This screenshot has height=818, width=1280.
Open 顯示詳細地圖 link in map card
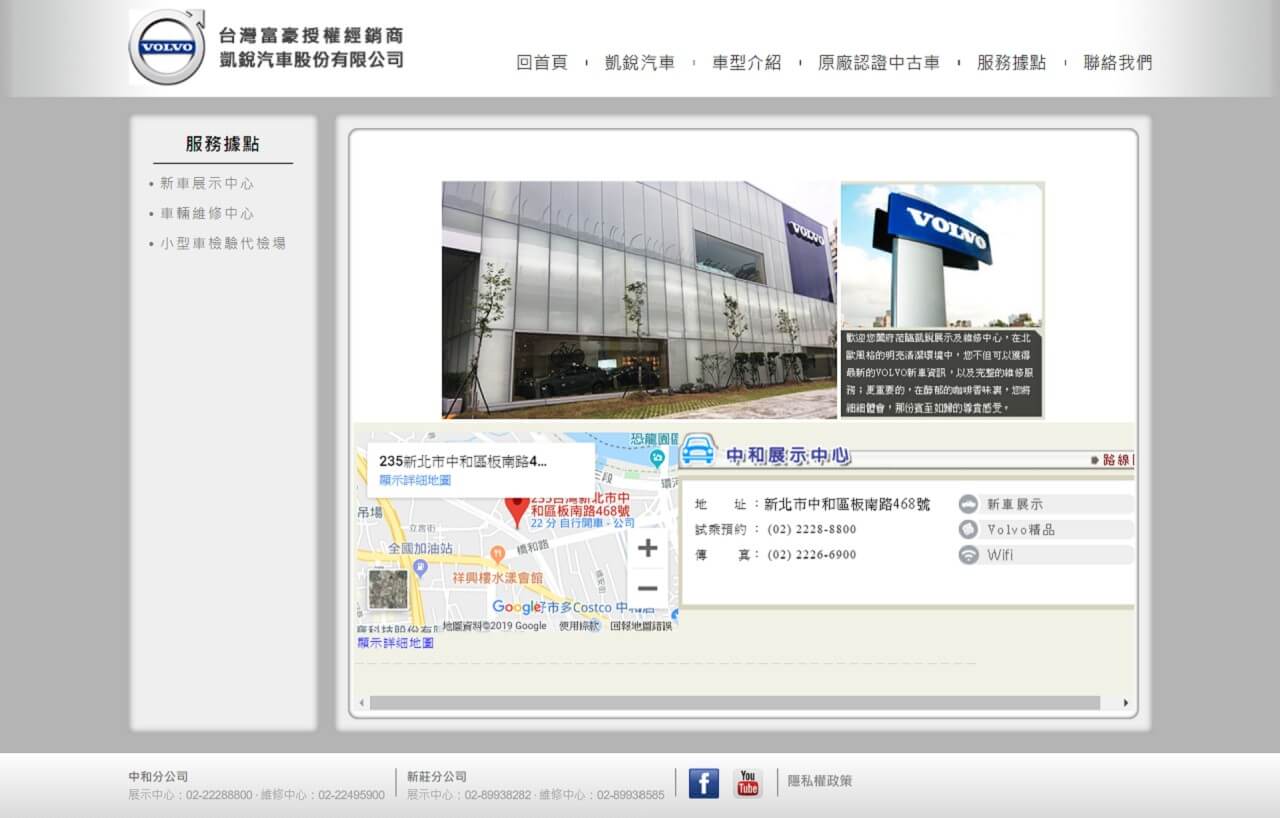[x=415, y=480]
